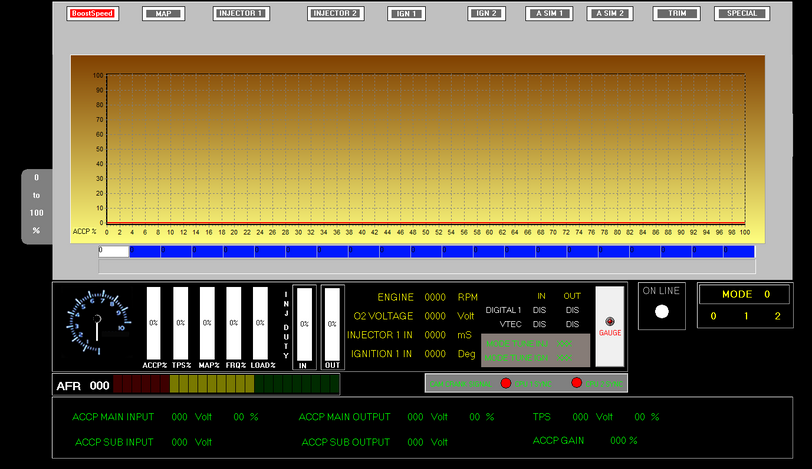This screenshot has width=812, height=469.
Task: Select mode 0
Action: coord(714,316)
